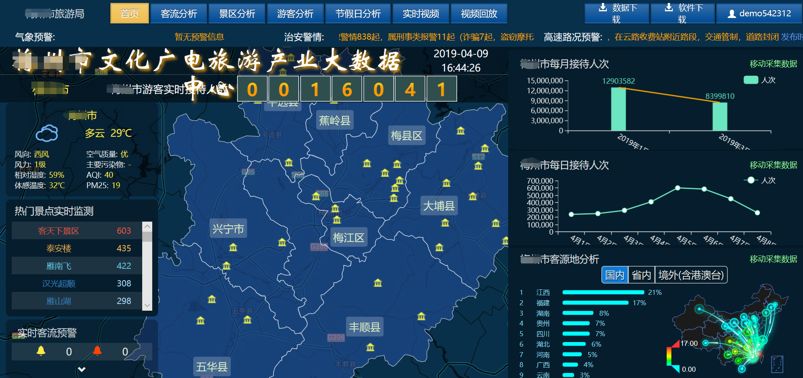Select the 省内 source region option
The image size is (803, 378).
pyautogui.click(x=641, y=275)
